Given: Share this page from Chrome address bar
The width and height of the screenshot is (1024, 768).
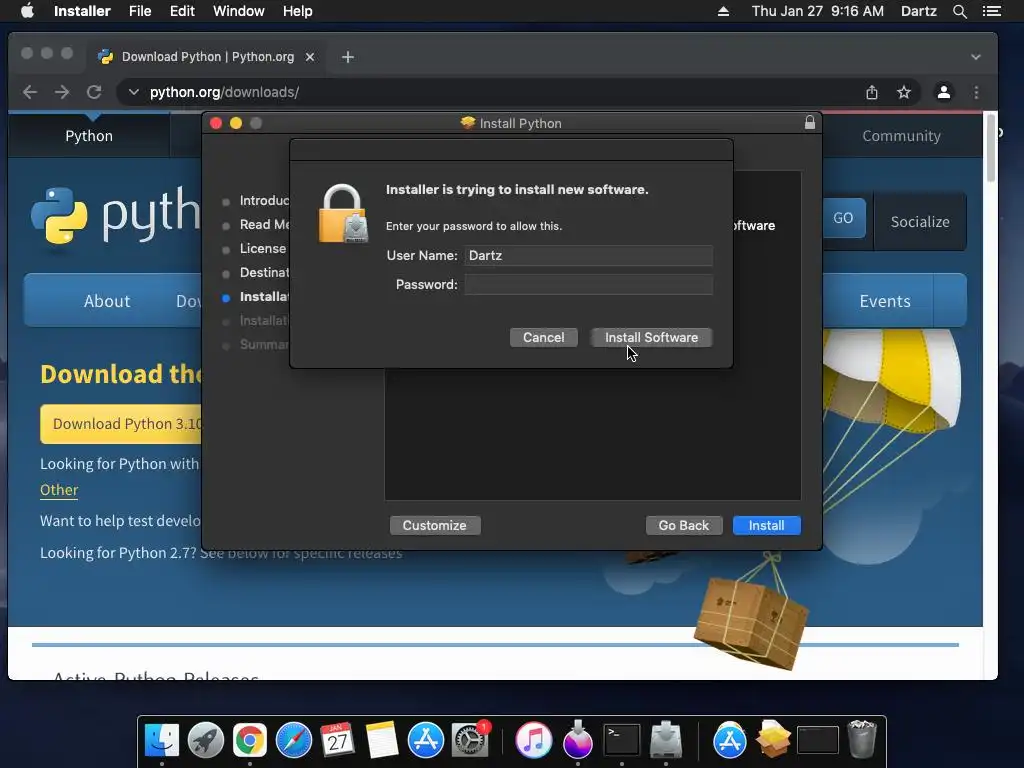Looking at the screenshot, I should (872, 92).
